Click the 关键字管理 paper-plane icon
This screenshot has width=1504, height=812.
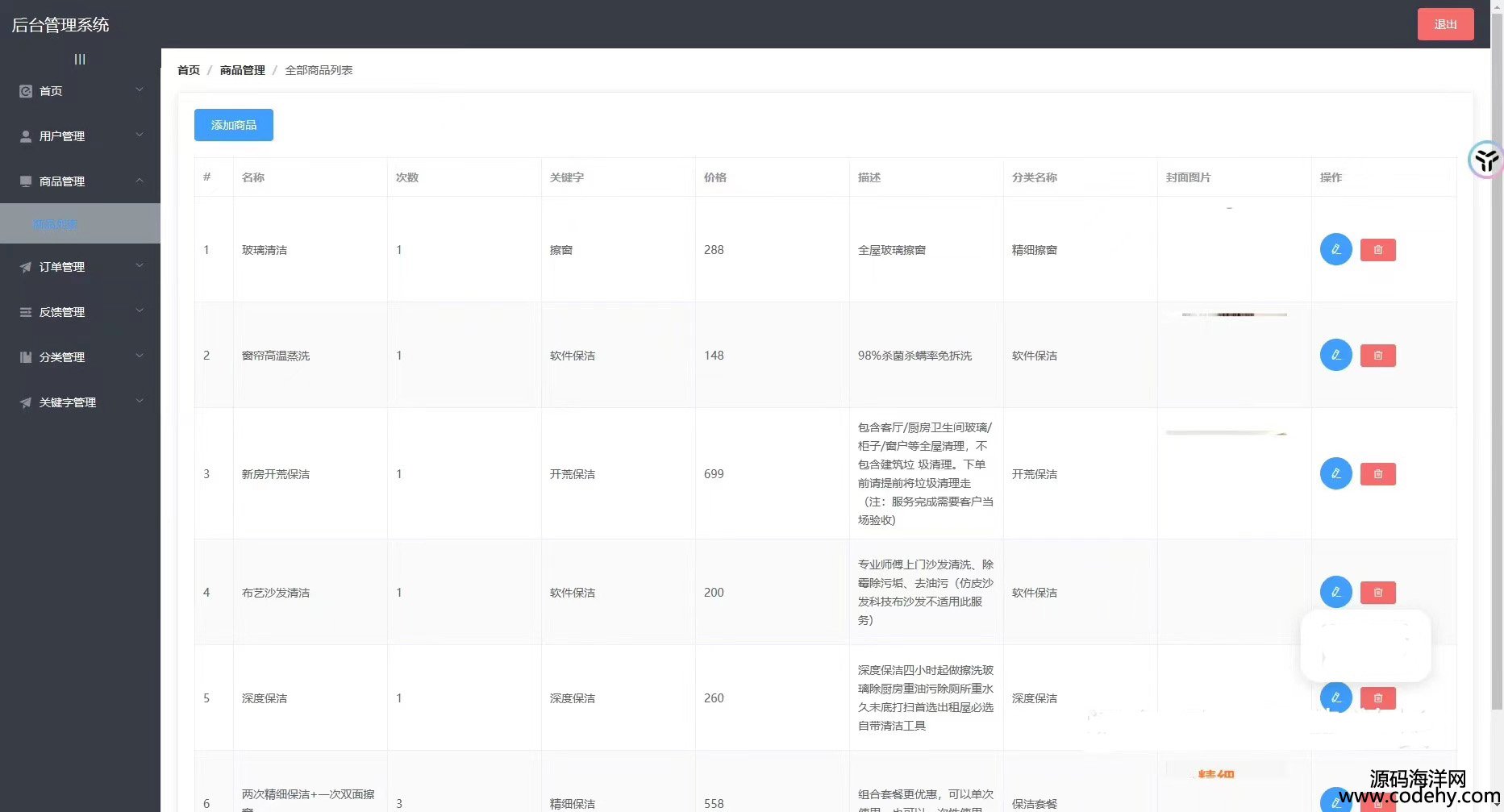pos(26,402)
